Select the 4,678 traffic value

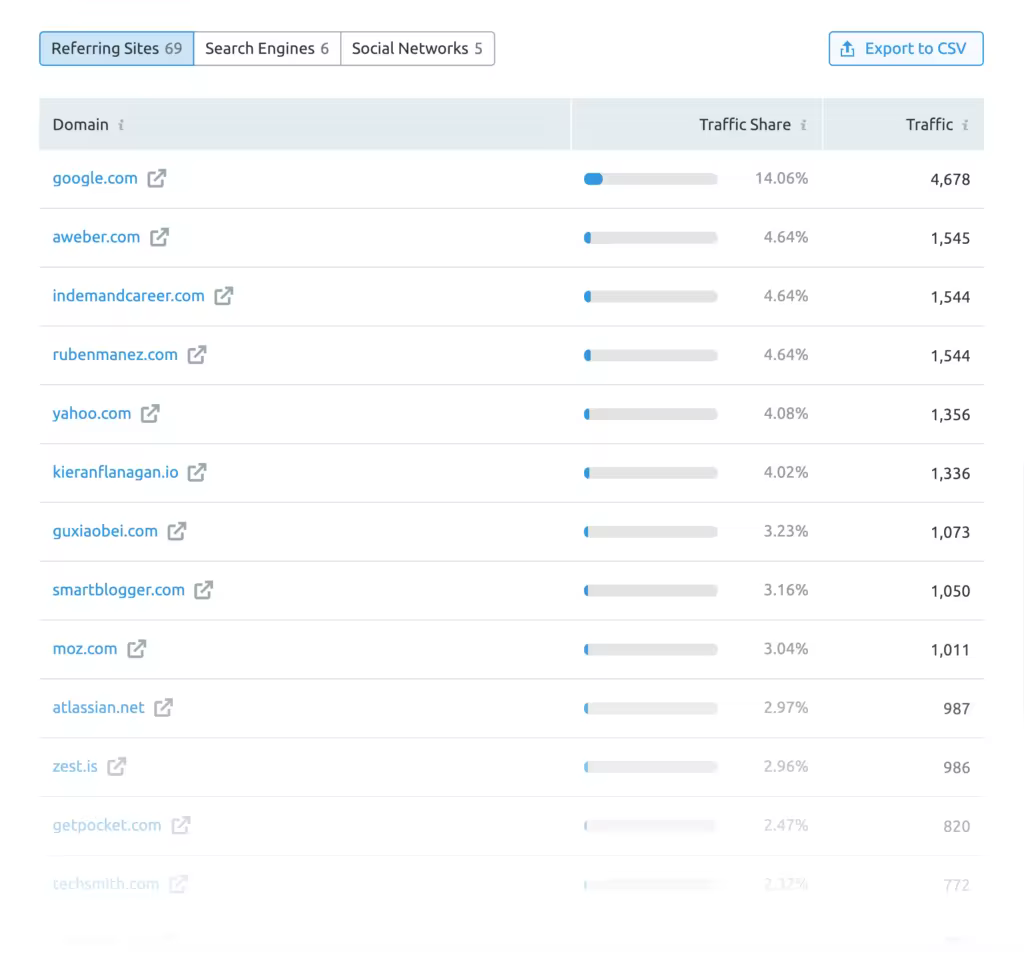[950, 180]
